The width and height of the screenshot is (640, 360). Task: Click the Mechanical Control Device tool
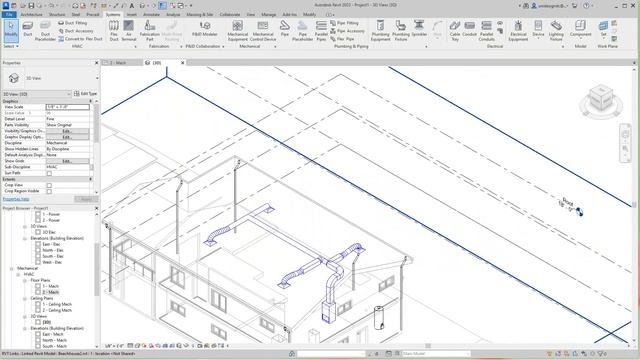pos(263,31)
